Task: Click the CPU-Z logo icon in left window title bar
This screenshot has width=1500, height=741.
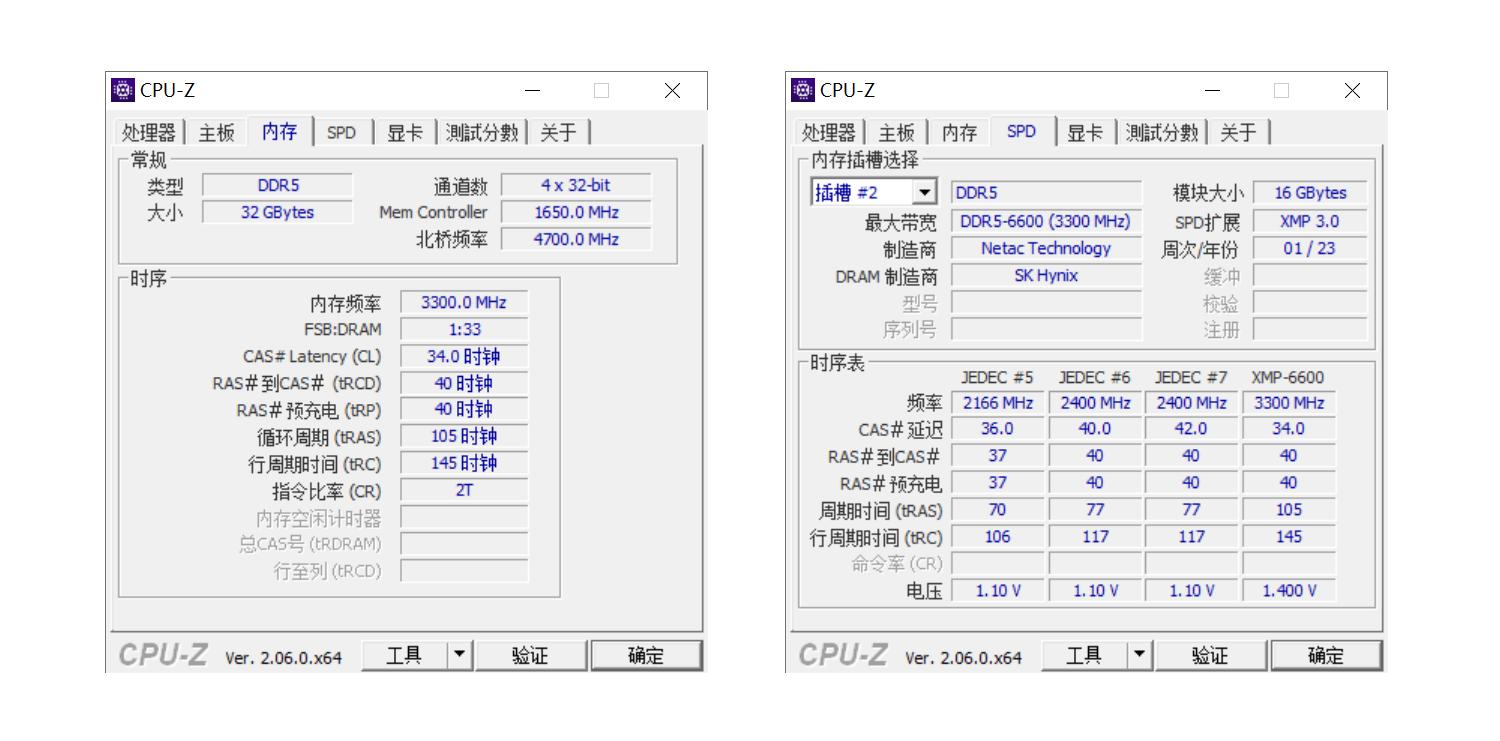Action: coord(122,90)
